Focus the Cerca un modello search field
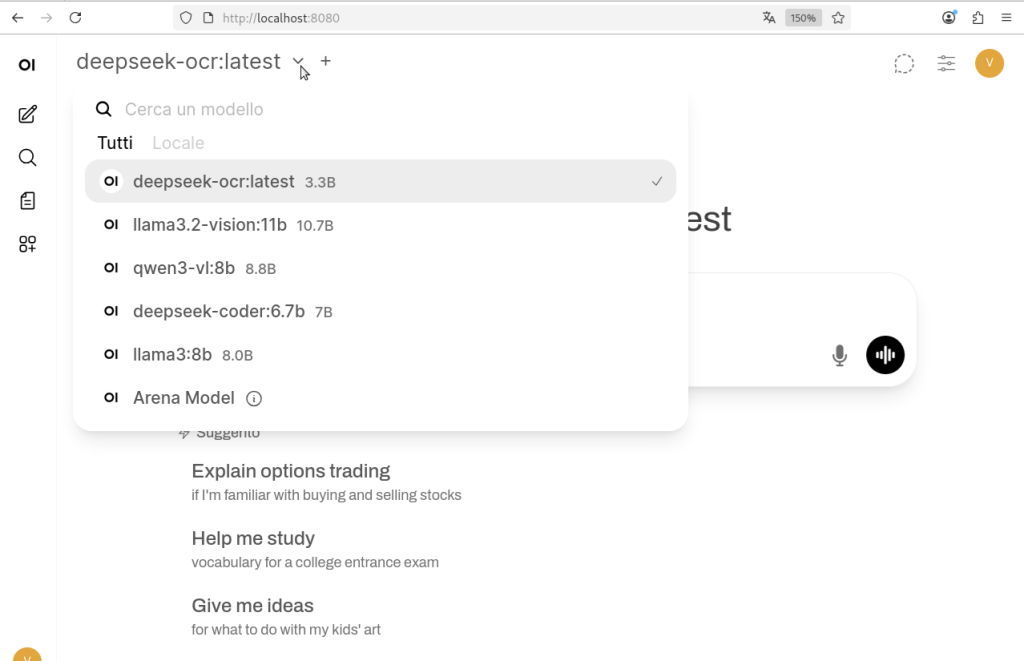 coord(300,109)
